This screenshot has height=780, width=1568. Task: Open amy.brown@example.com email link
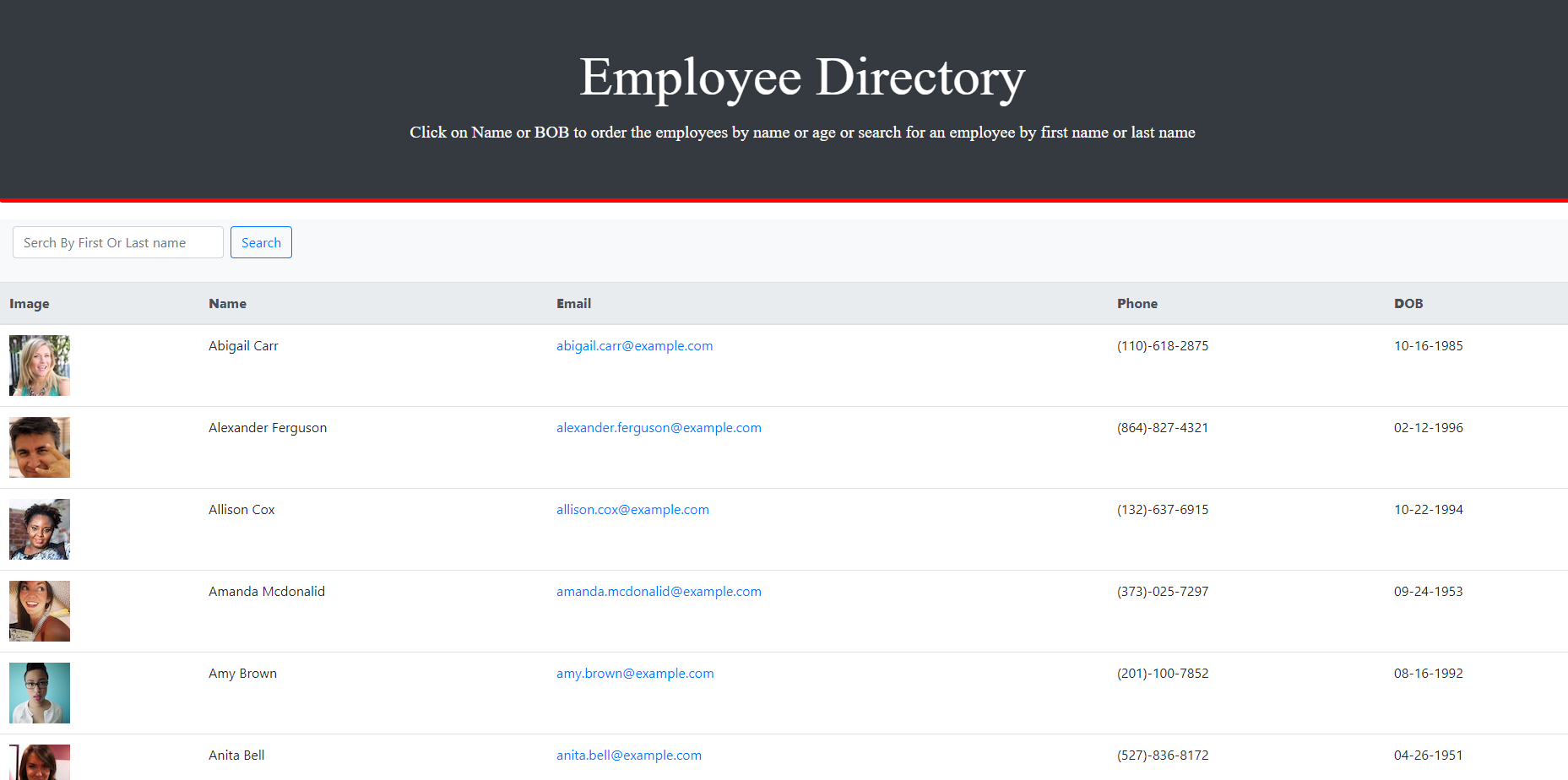coord(634,673)
